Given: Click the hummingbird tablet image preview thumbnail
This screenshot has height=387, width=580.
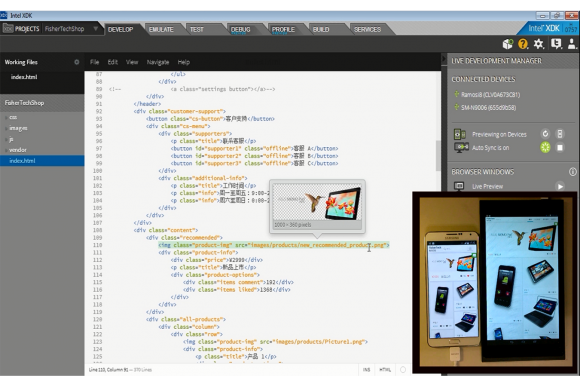Looking at the screenshot, I should [317, 203].
